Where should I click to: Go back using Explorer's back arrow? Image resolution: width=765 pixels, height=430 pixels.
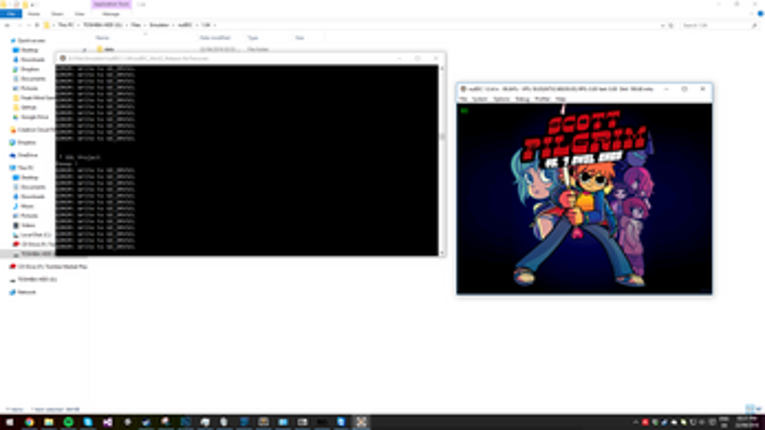tap(7, 25)
